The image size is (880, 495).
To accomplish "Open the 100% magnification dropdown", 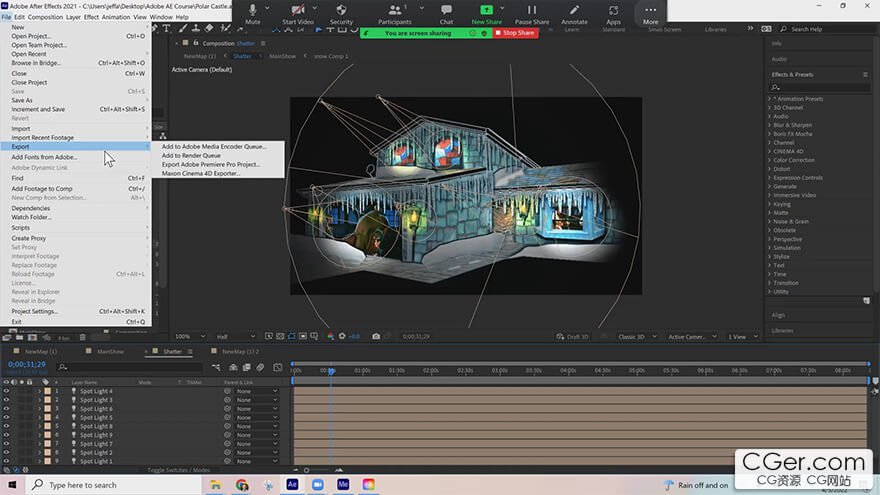I will (x=190, y=337).
